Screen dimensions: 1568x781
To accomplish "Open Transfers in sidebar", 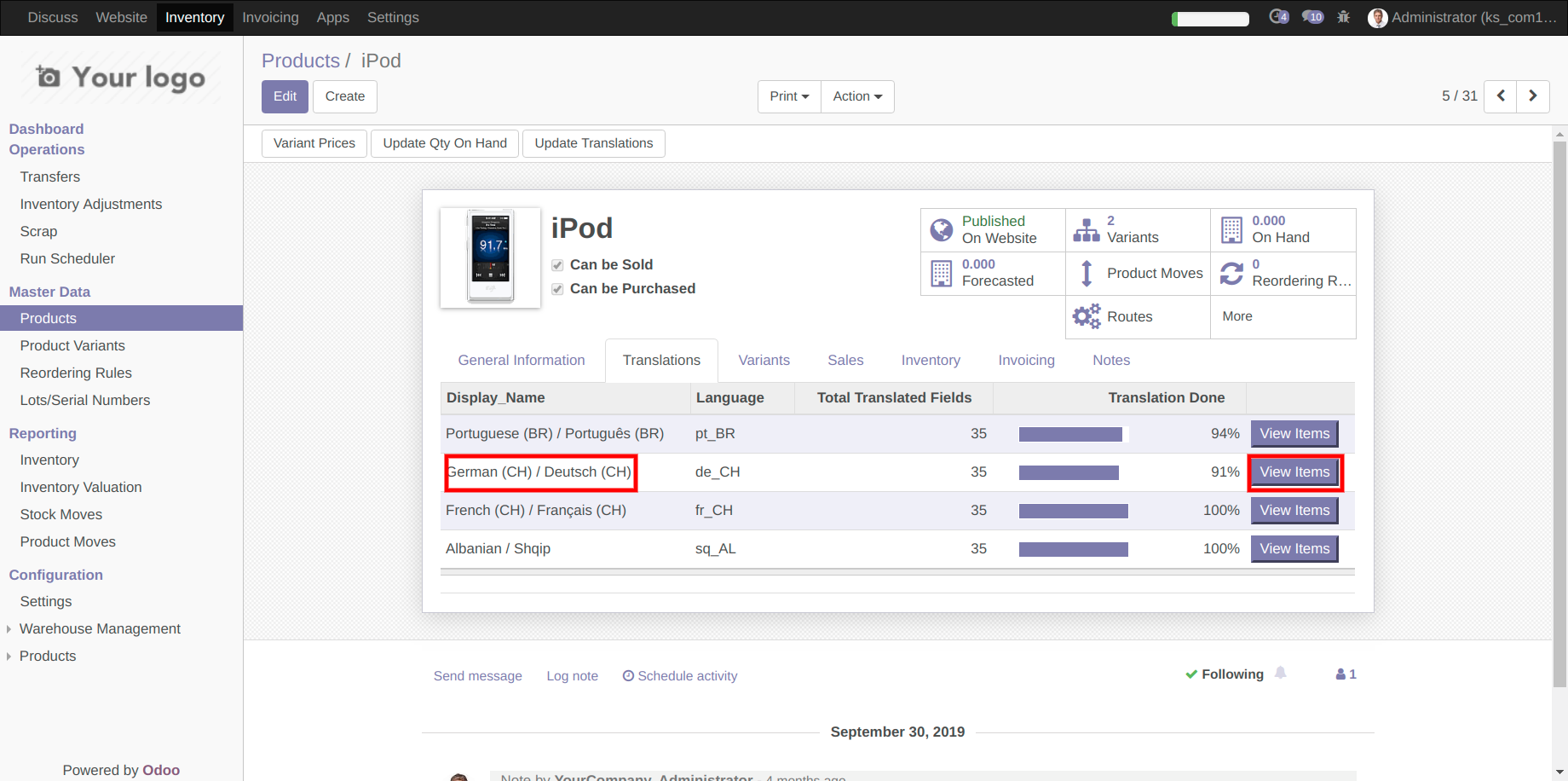I will pos(50,176).
